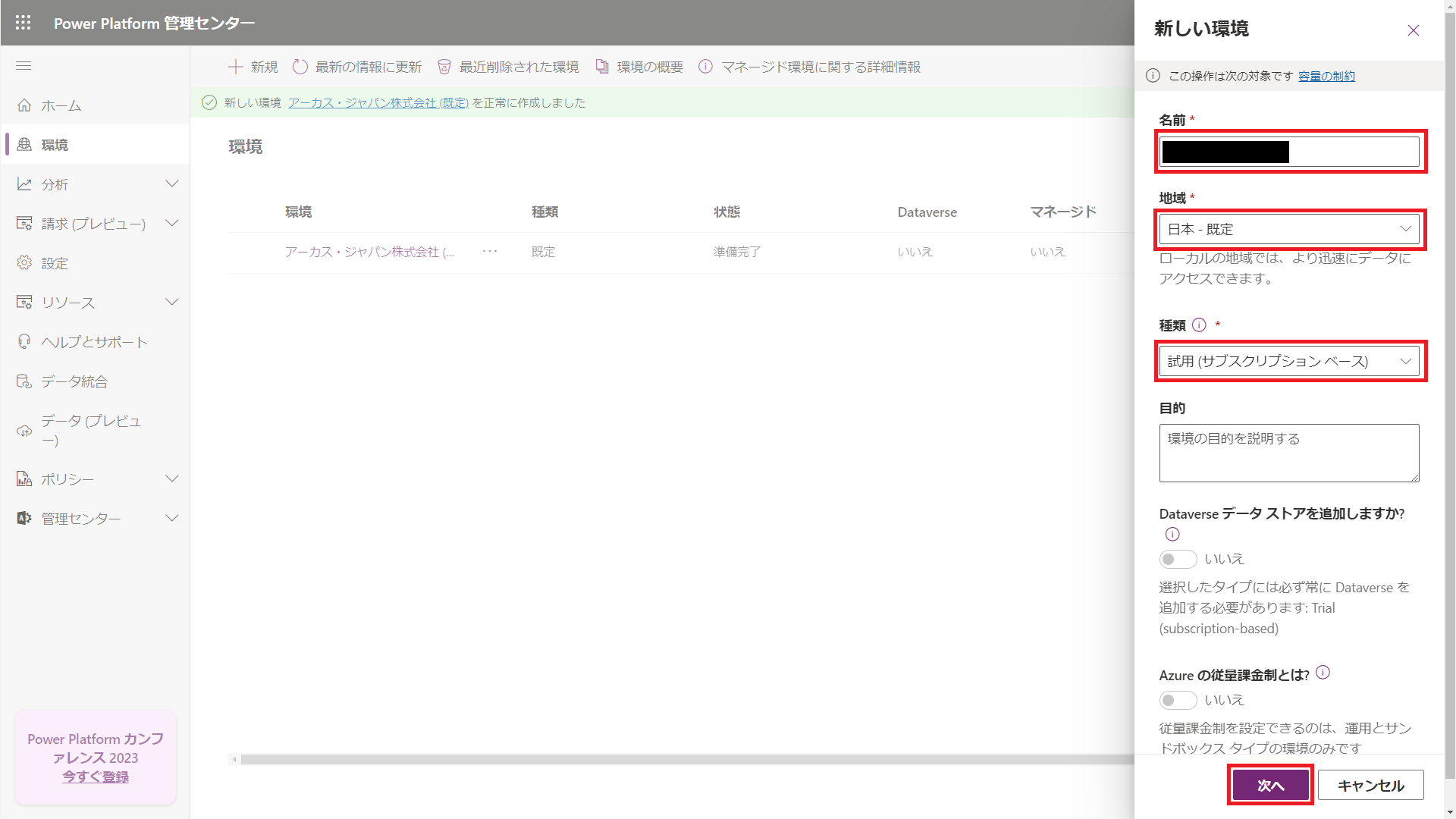The width and height of the screenshot is (1456, 819).
Task: Click the データ (プレビュー) cloud icon
Action: (24, 431)
